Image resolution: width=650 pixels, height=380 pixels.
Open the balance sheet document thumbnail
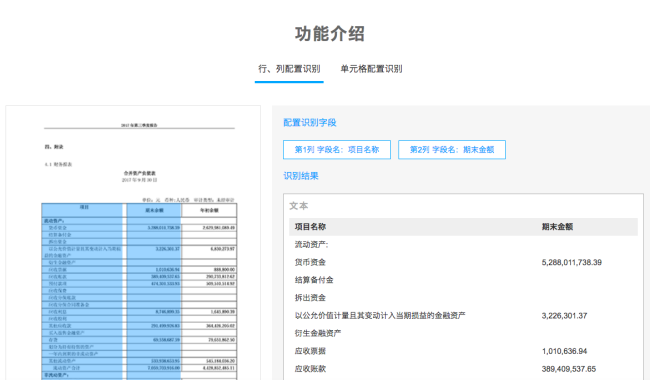133,243
